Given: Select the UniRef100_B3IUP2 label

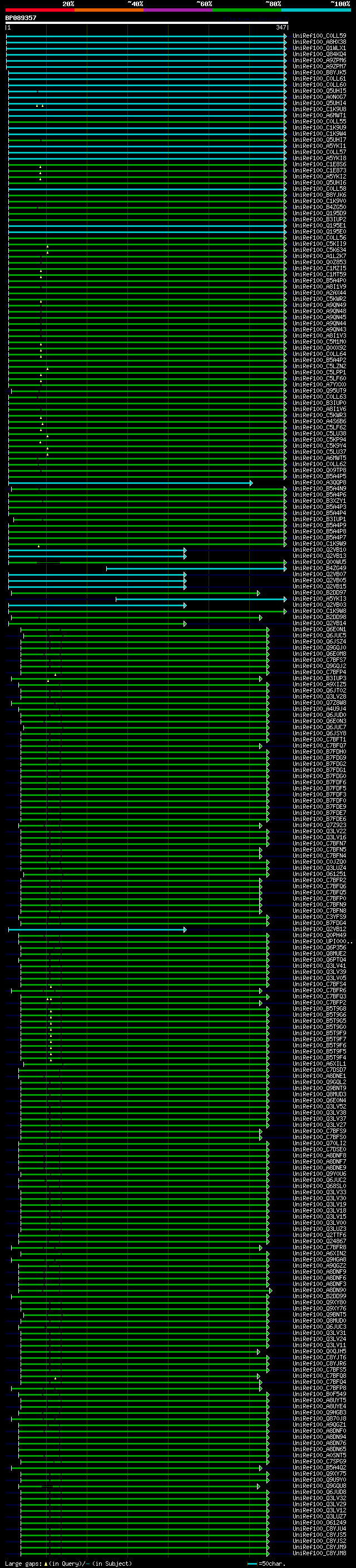Looking at the screenshot, I should (x=319, y=219).
